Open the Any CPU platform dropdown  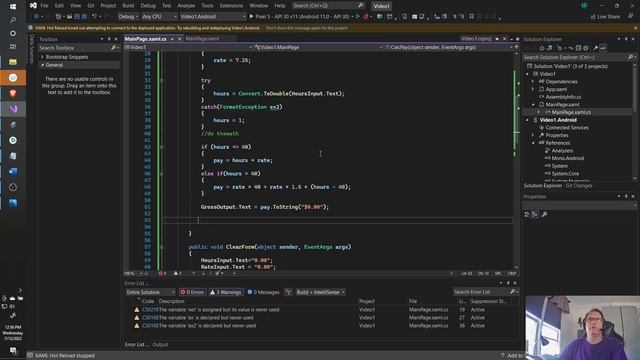159,17
